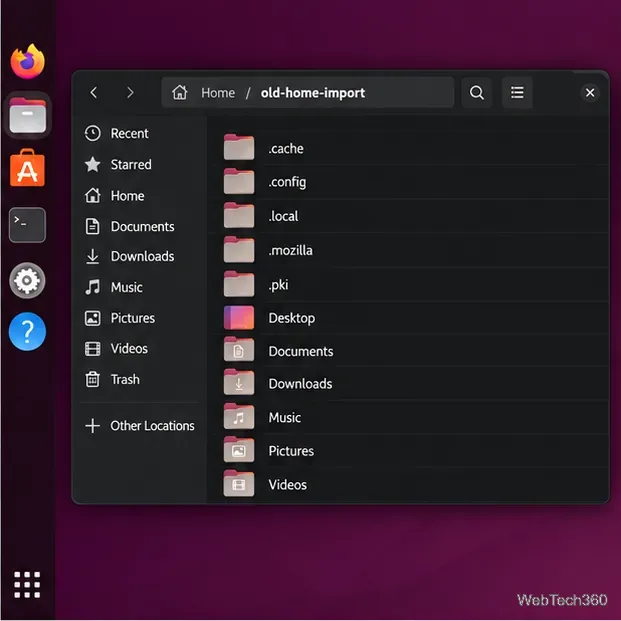The width and height of the screenshot is (621, 621).
Task: Select the ".config" file name
Action: point(287,182)
